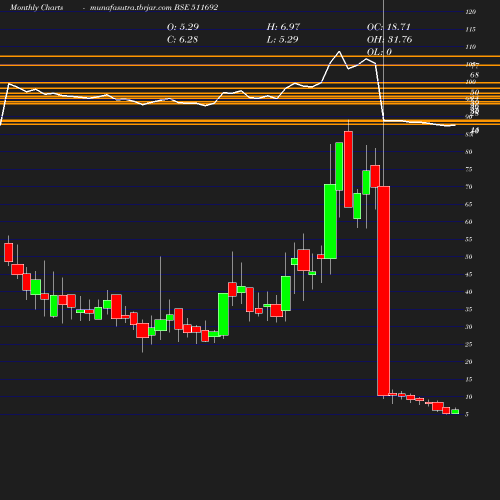Click the tallest green candlestick near 50-70
500x500 pixels.
pos(330,221)
